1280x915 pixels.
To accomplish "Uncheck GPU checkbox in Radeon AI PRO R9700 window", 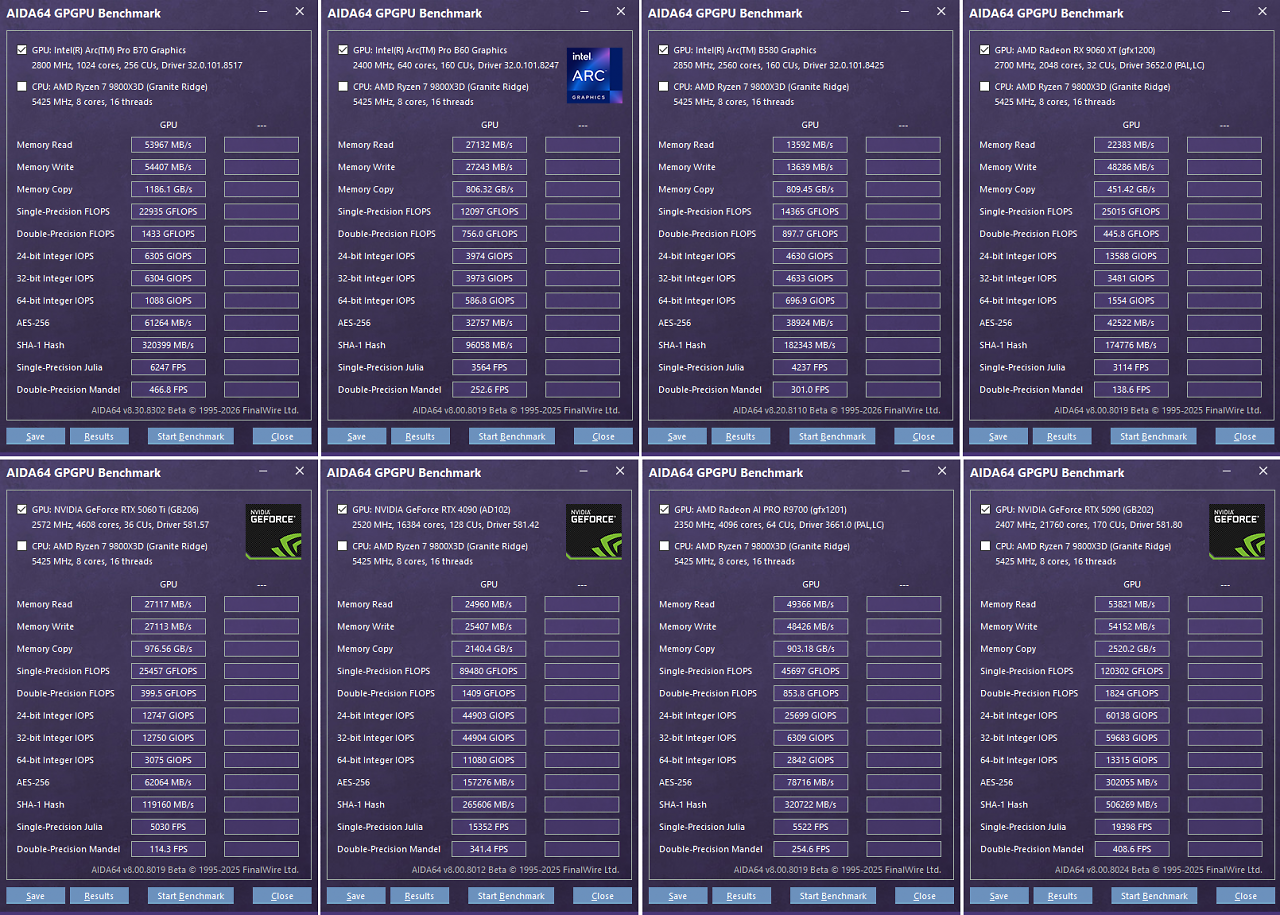I will [665, 509].
